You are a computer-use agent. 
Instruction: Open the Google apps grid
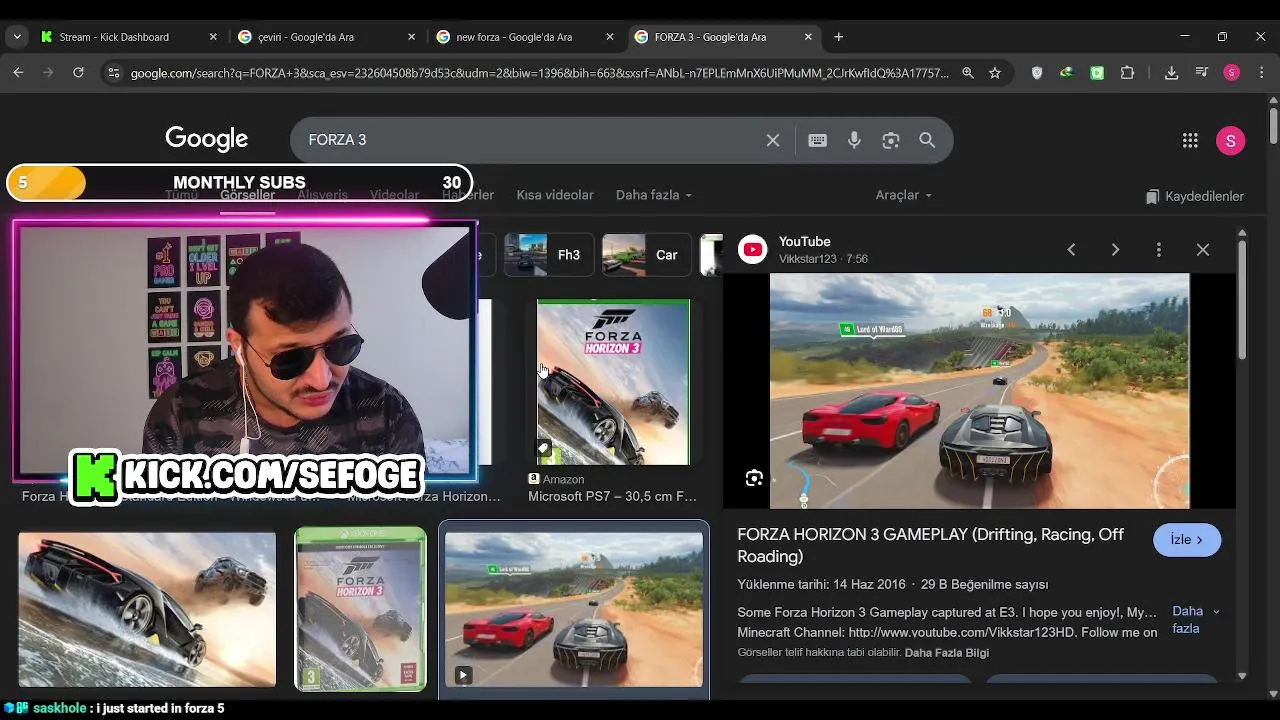coord(1190,141)
